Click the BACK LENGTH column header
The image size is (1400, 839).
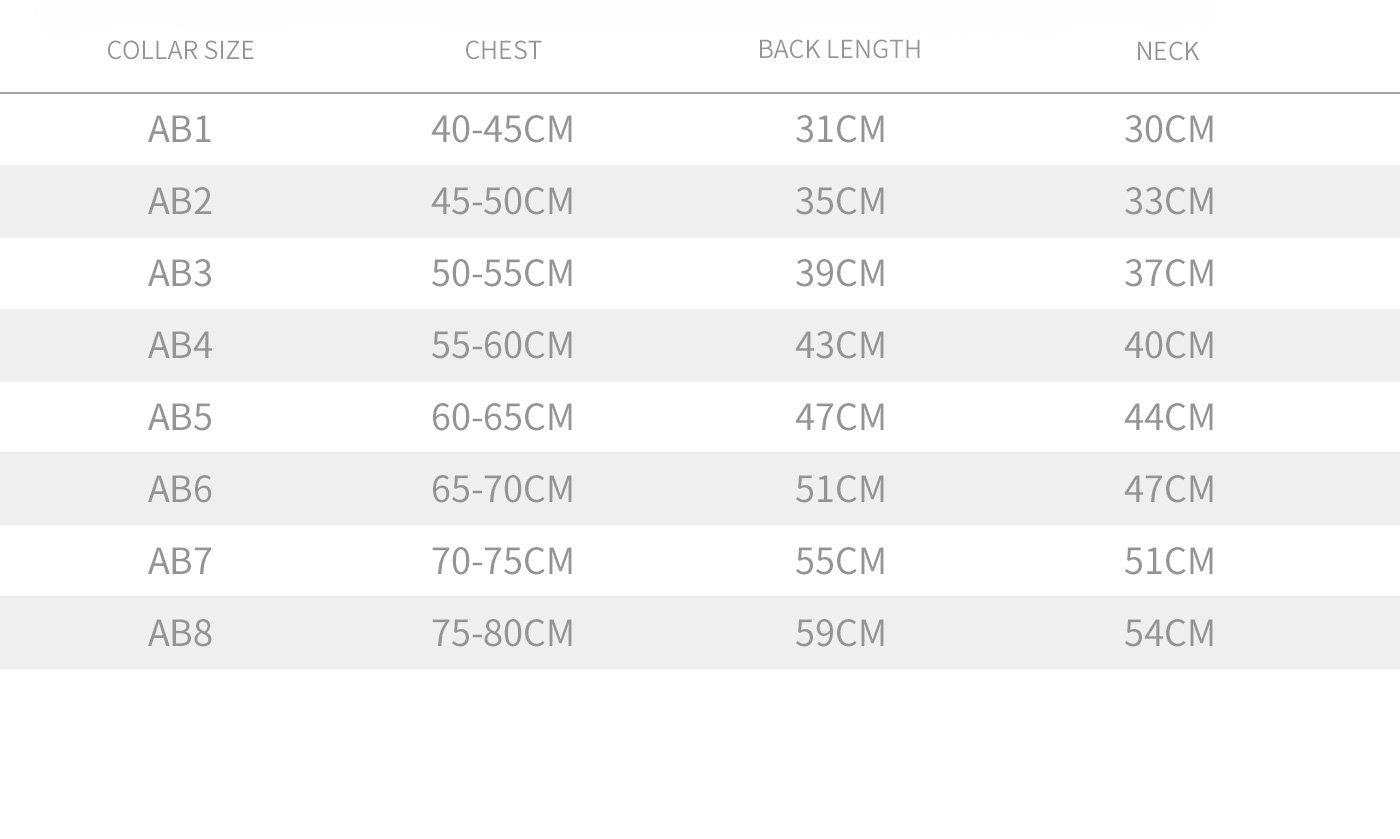(x=839, y=49)
